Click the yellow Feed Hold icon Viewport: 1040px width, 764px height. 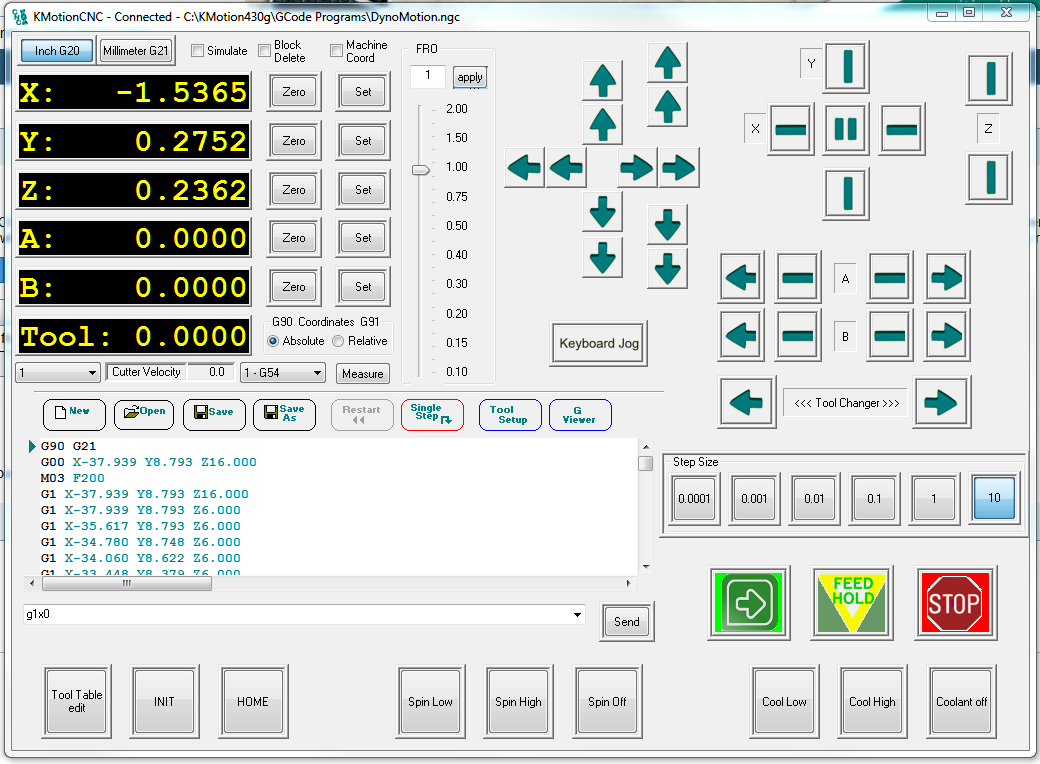(852, 603)
